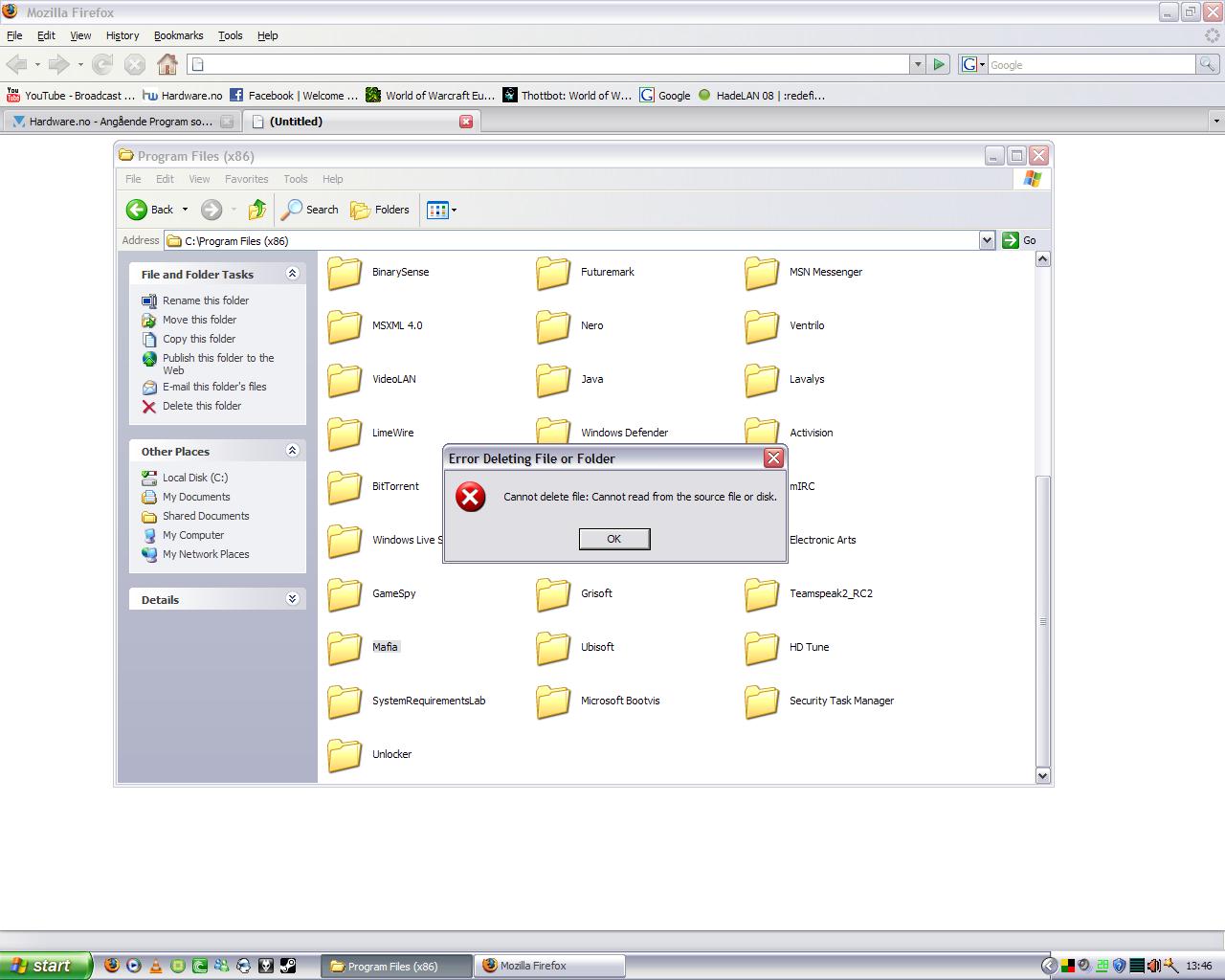
Task: Expand hidden system tray icons arrow
Action: (1049, 966)
